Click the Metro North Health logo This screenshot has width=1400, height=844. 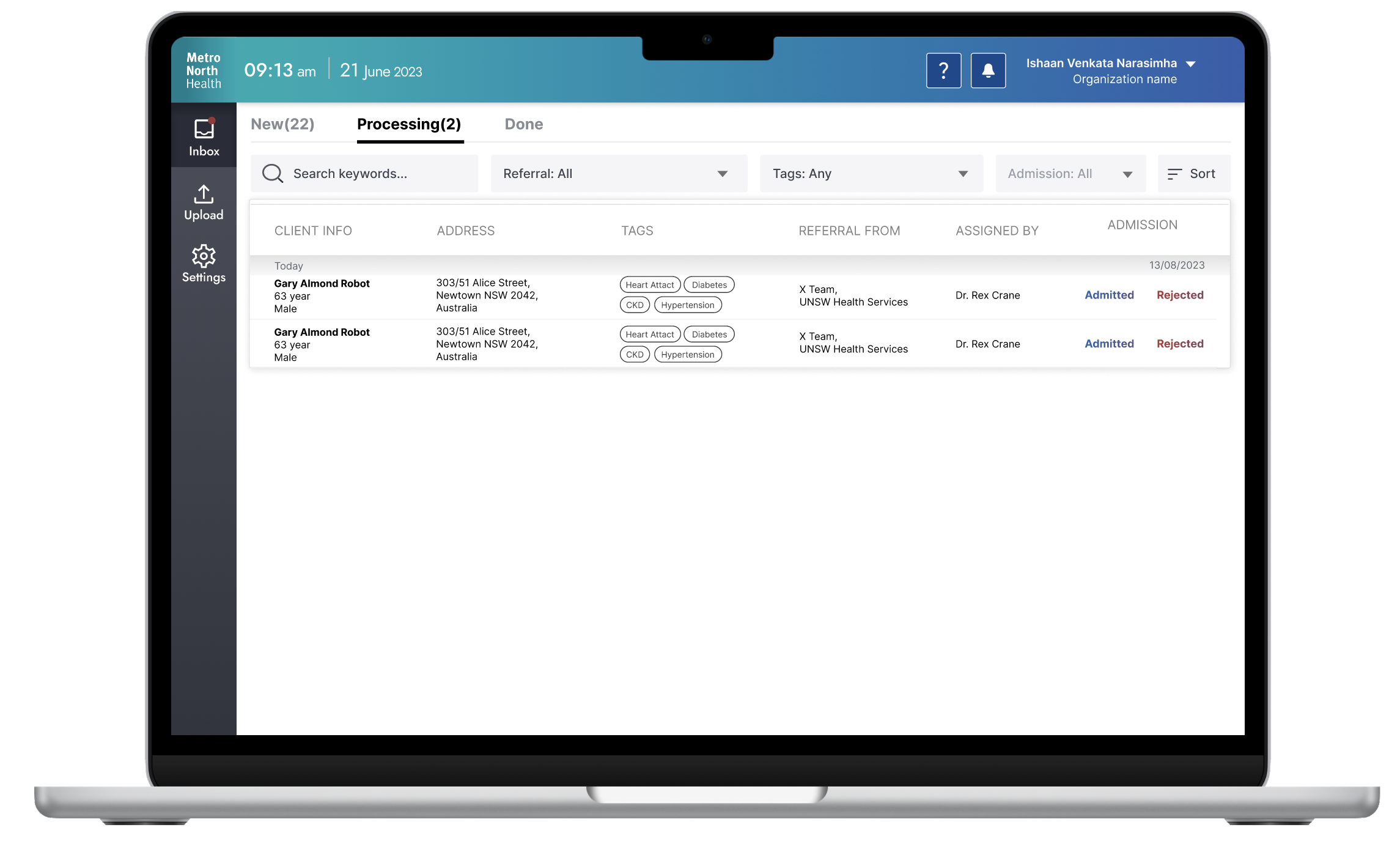coord(204,71)
